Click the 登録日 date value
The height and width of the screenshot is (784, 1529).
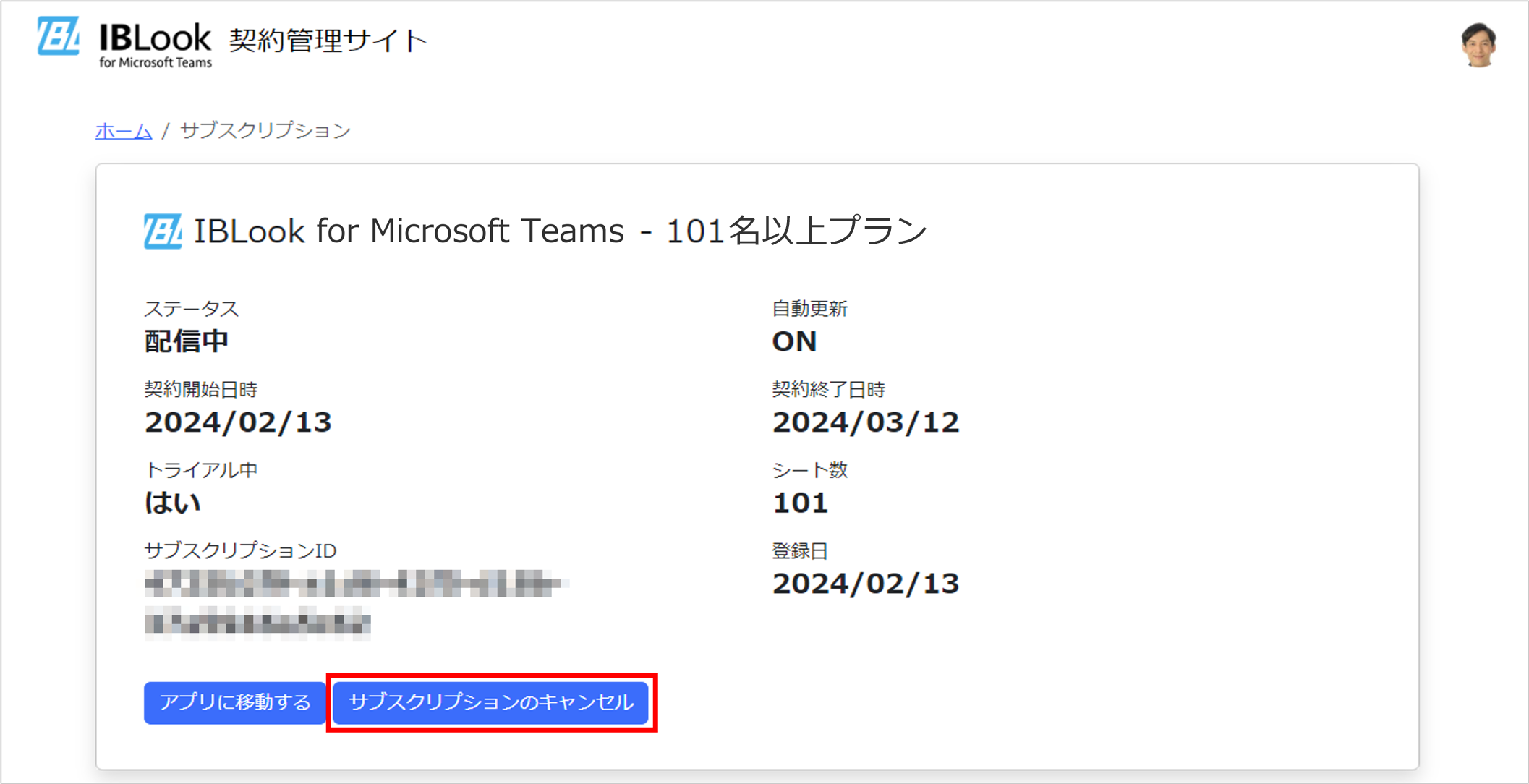tap(866, 584)
